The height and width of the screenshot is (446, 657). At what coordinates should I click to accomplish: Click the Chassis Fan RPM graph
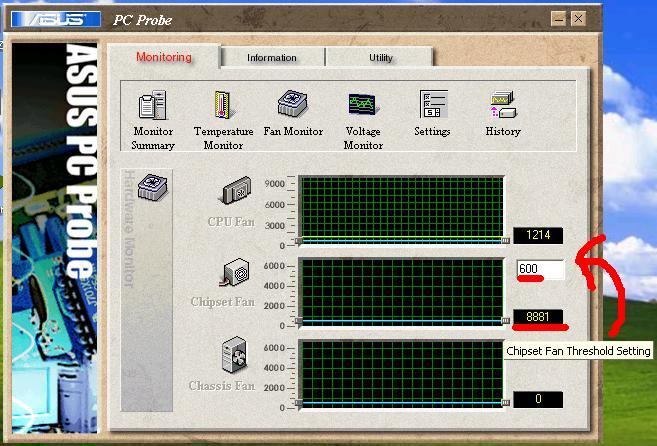pos(402,374)
